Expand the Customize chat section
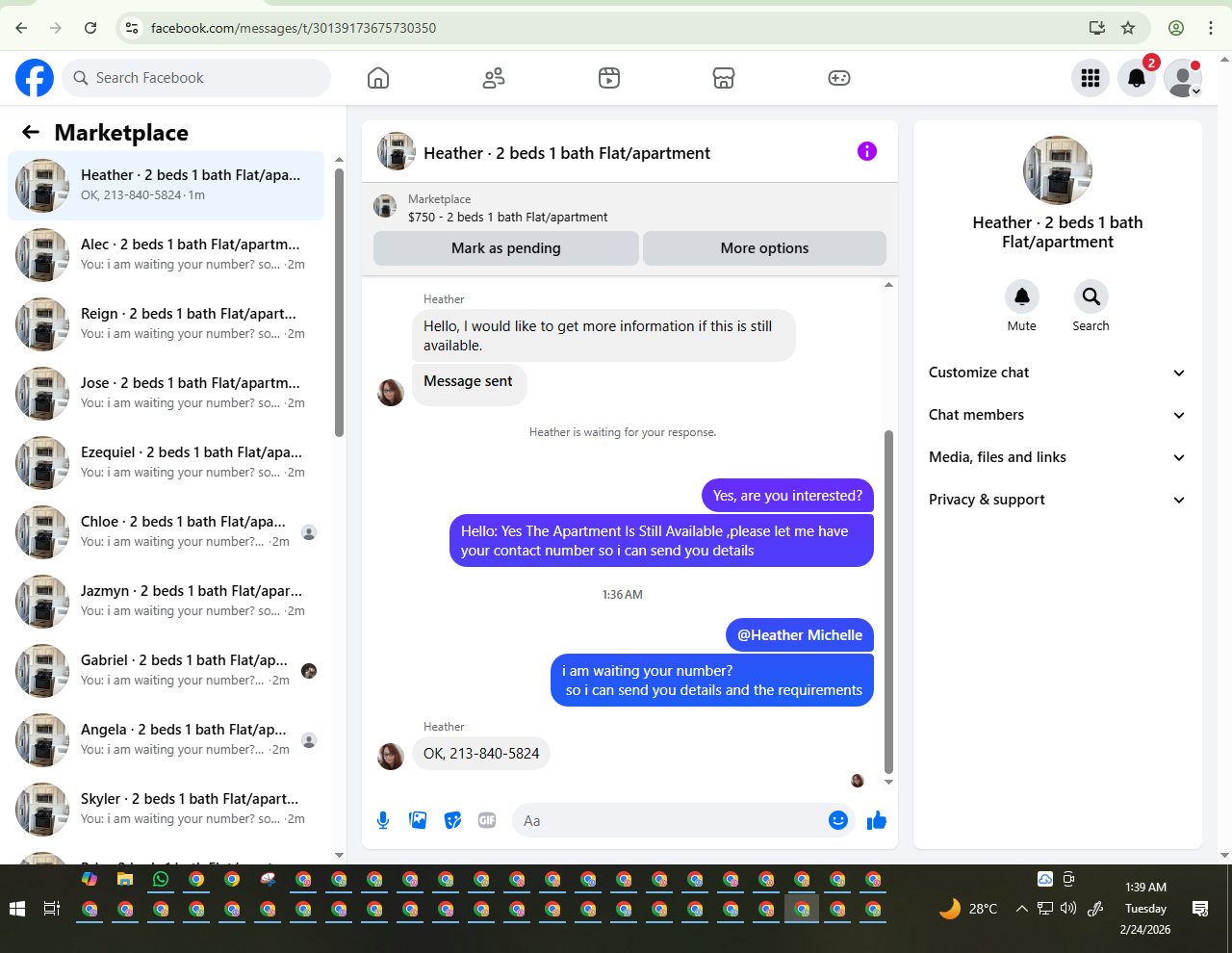This screenshot has width=1232, height=953. pyautogui.click(x=1058, y=373)
